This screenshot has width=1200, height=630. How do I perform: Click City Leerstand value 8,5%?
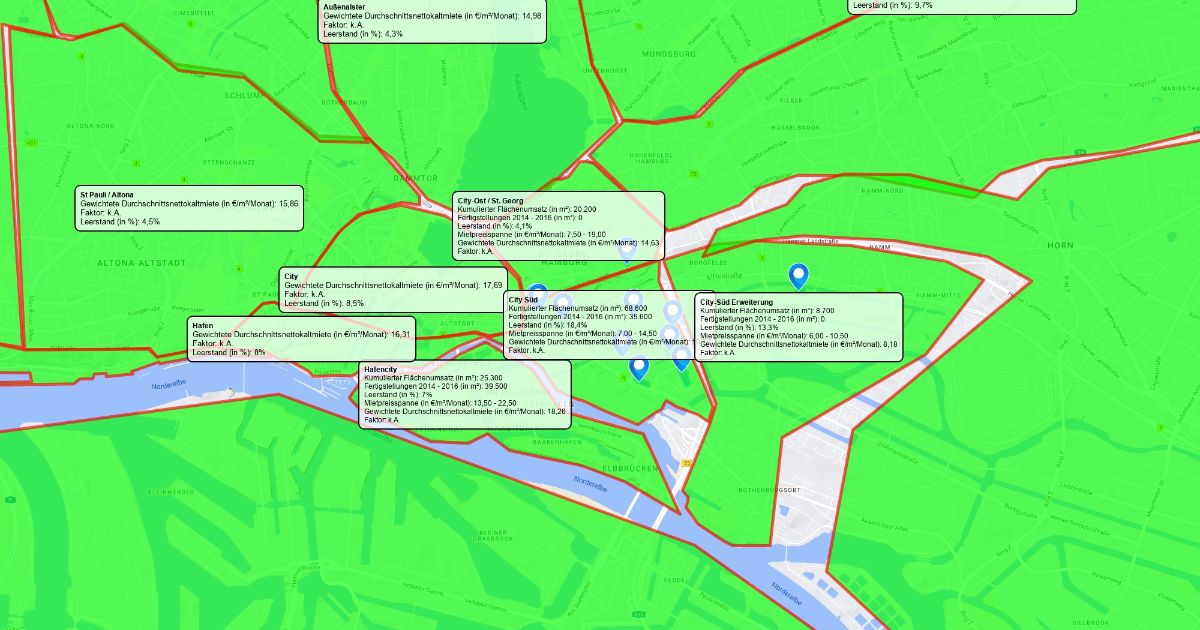coord(324,302)
